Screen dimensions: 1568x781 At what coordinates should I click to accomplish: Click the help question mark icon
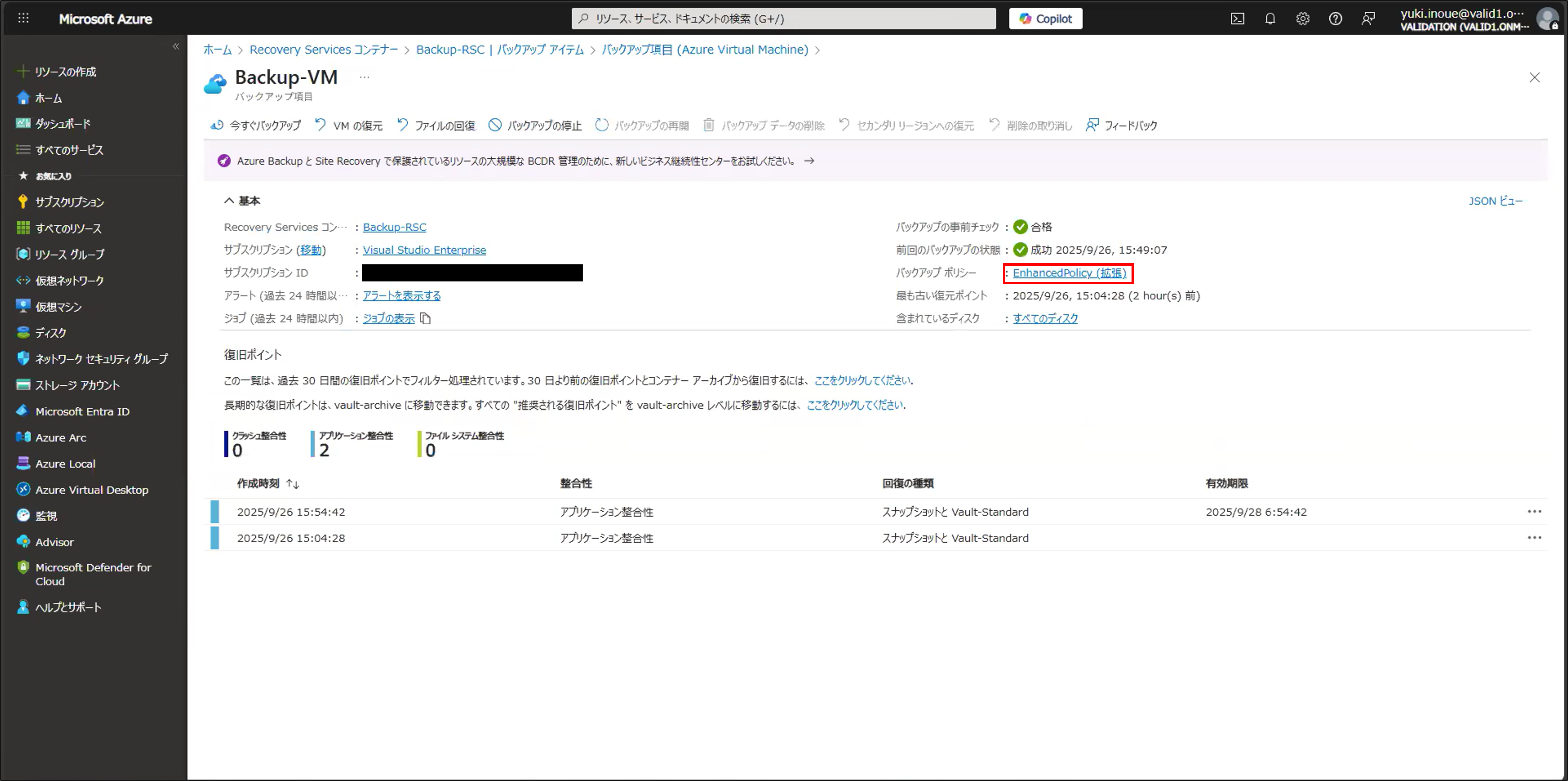(x=1335, y=19)
